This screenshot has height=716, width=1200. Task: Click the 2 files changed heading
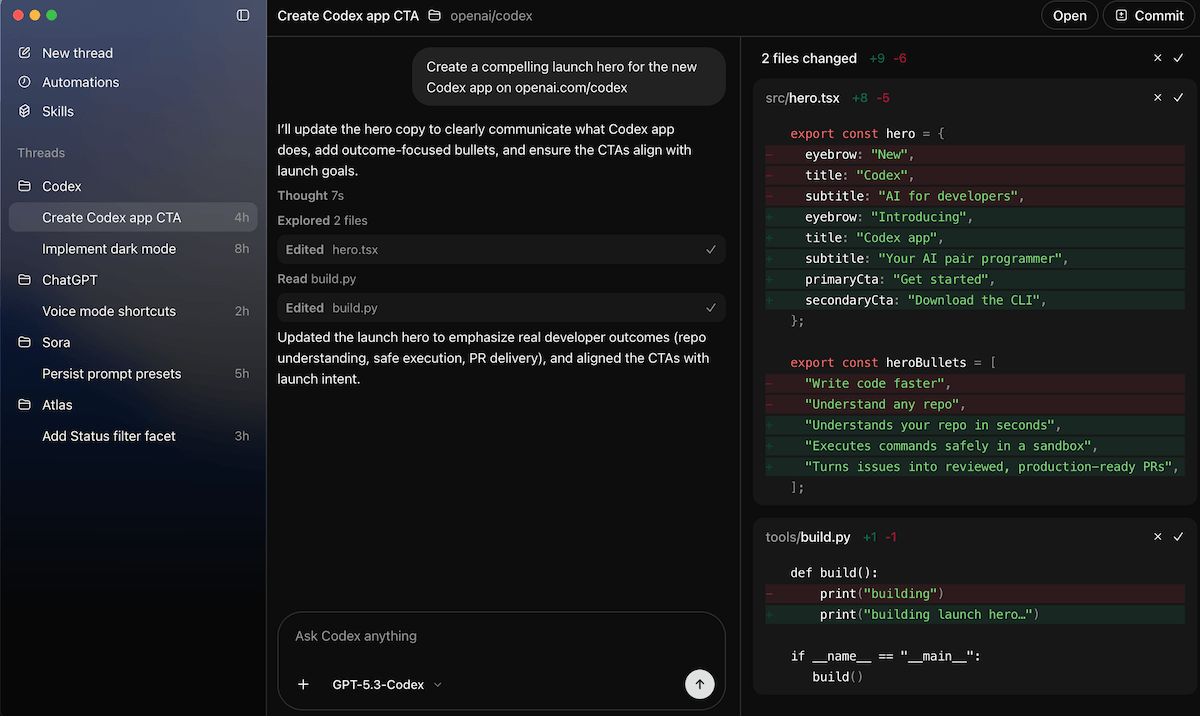[x=809, y=58]
